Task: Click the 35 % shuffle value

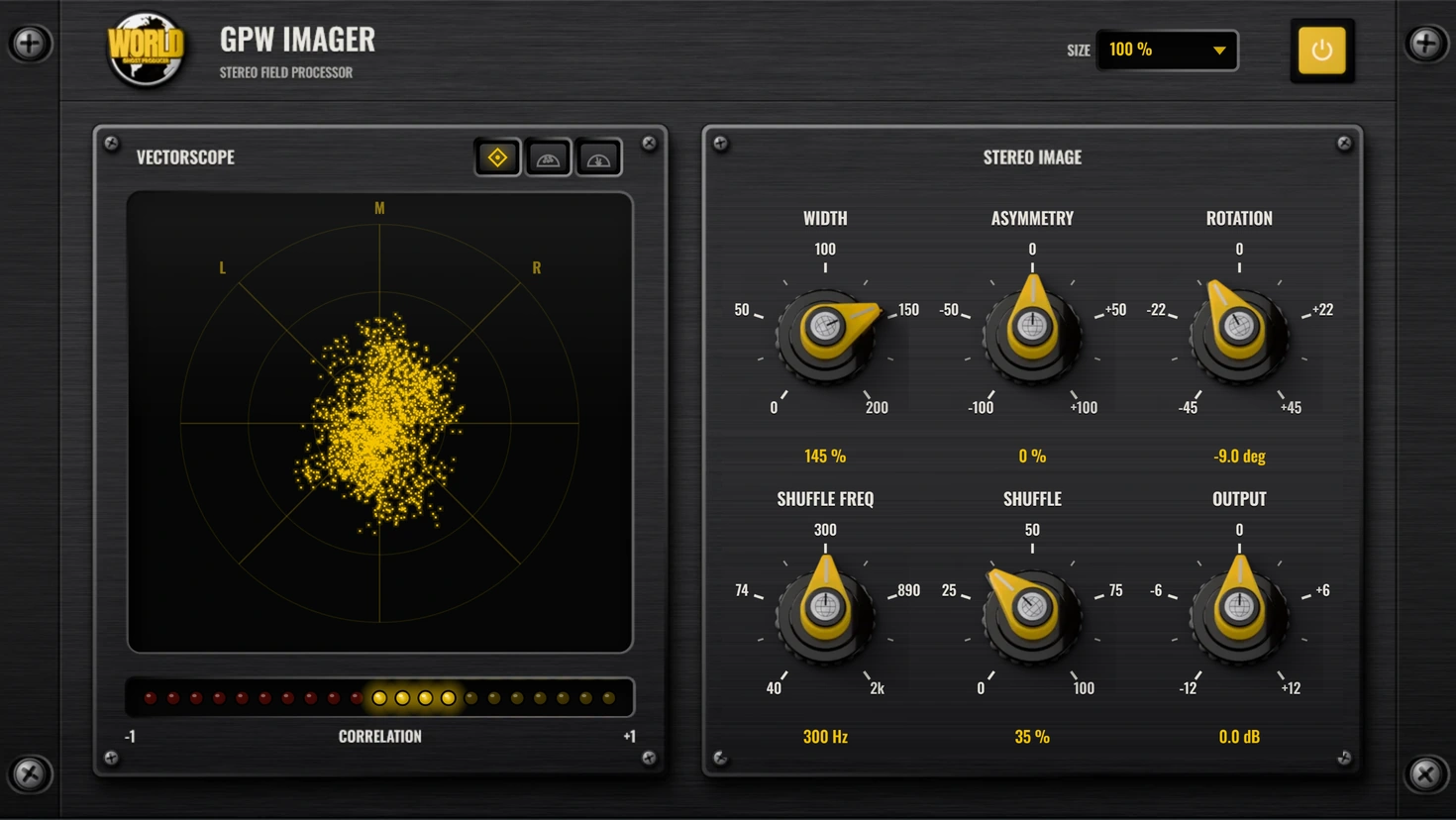Action: 1032,737
